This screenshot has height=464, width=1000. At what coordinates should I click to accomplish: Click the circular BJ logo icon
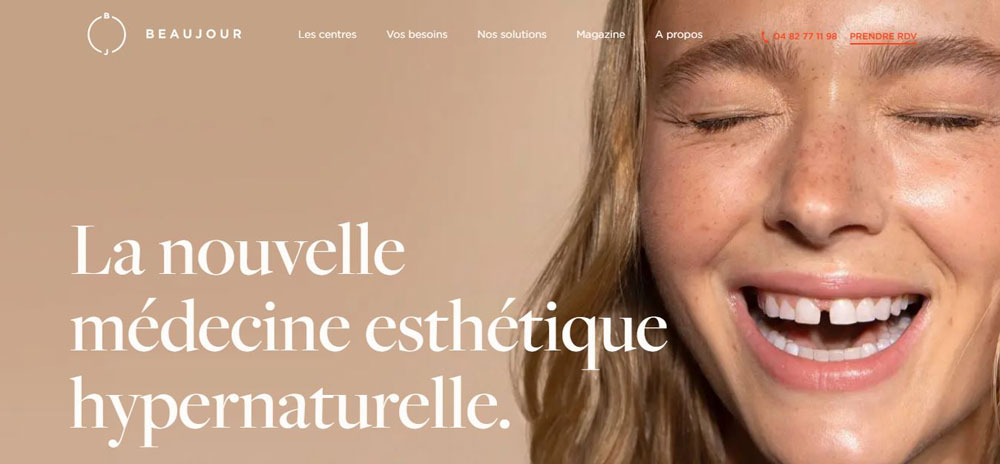pos(107,34)
